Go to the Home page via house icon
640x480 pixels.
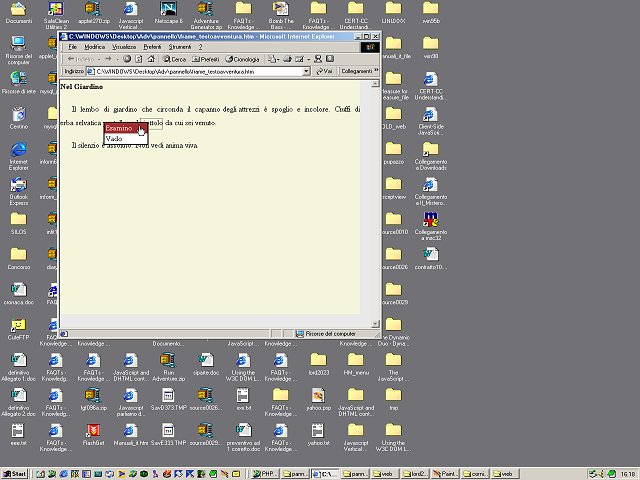[x=151, y=59]
